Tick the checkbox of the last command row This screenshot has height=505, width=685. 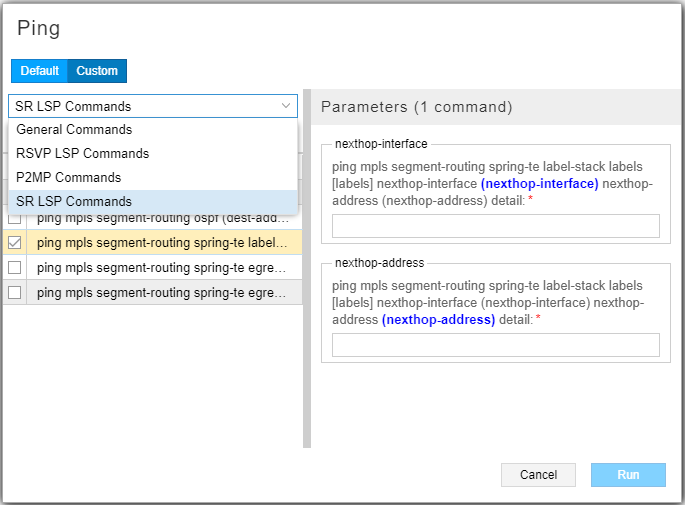click(x=15, y=292)
